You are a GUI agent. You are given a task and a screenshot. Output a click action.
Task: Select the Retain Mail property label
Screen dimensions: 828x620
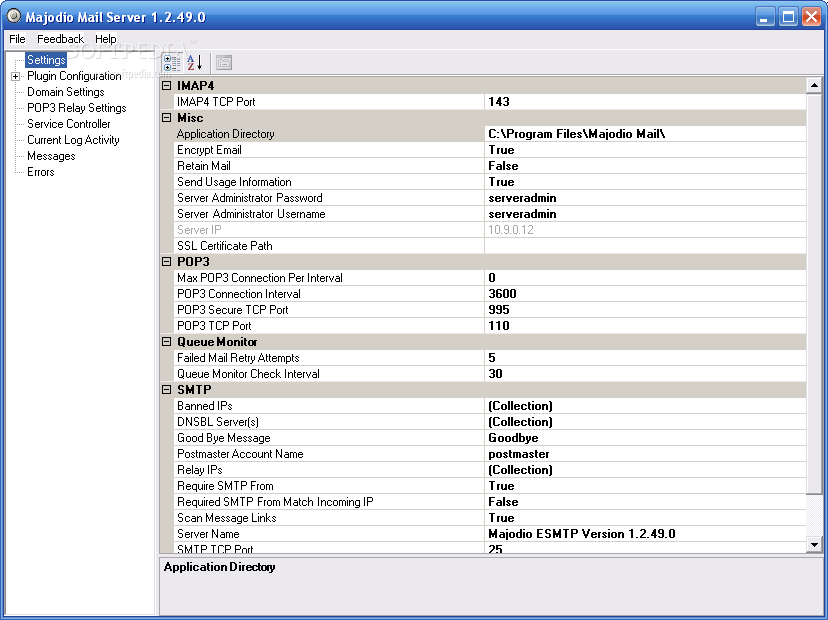click(x=204, y=166)
